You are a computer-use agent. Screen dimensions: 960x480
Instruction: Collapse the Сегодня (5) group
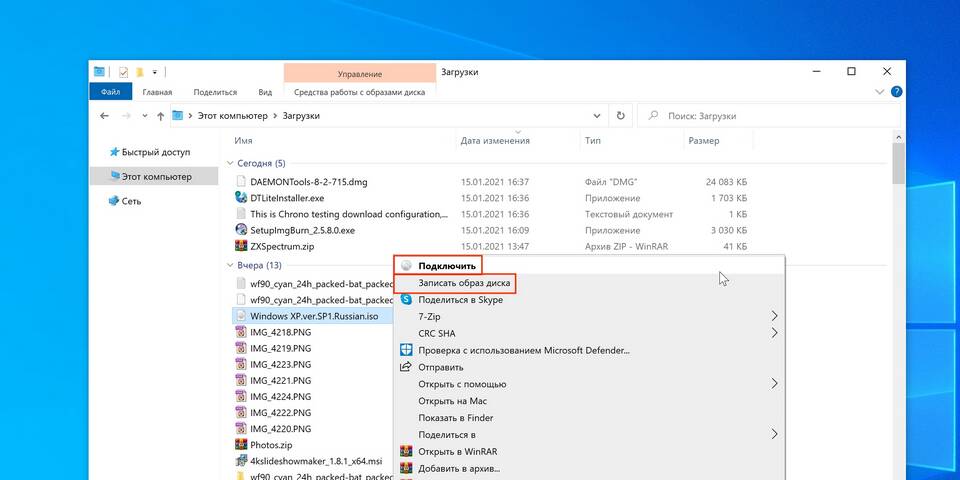[x=230, y=163]
